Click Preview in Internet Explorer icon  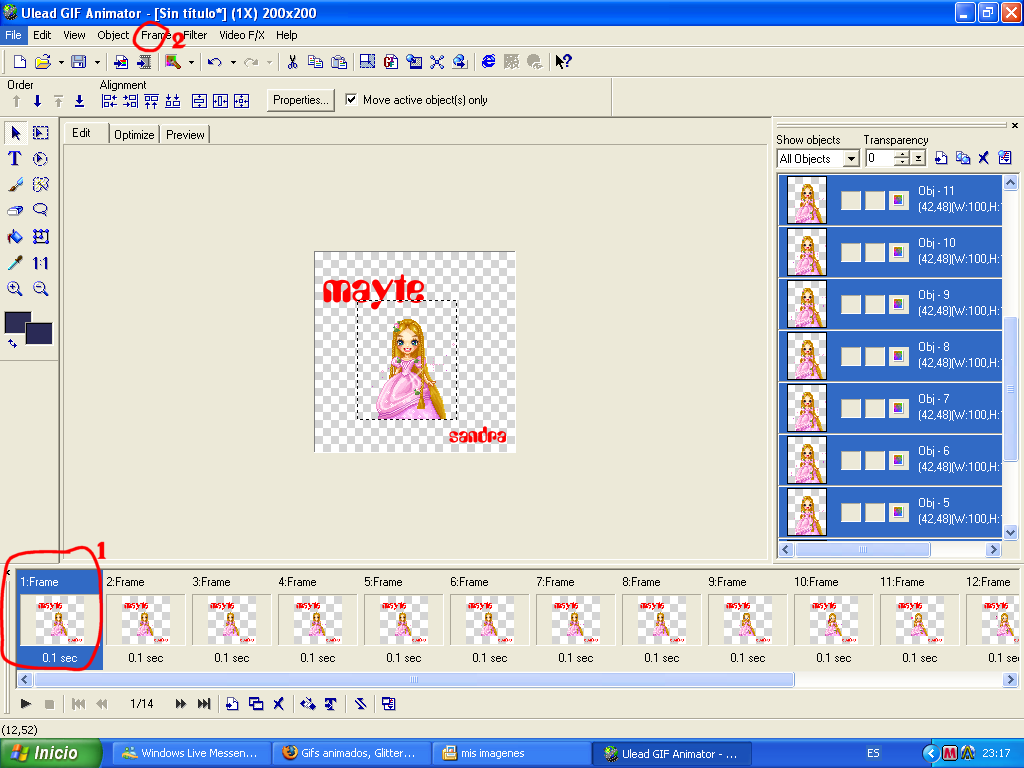click(x=488, y=62)
